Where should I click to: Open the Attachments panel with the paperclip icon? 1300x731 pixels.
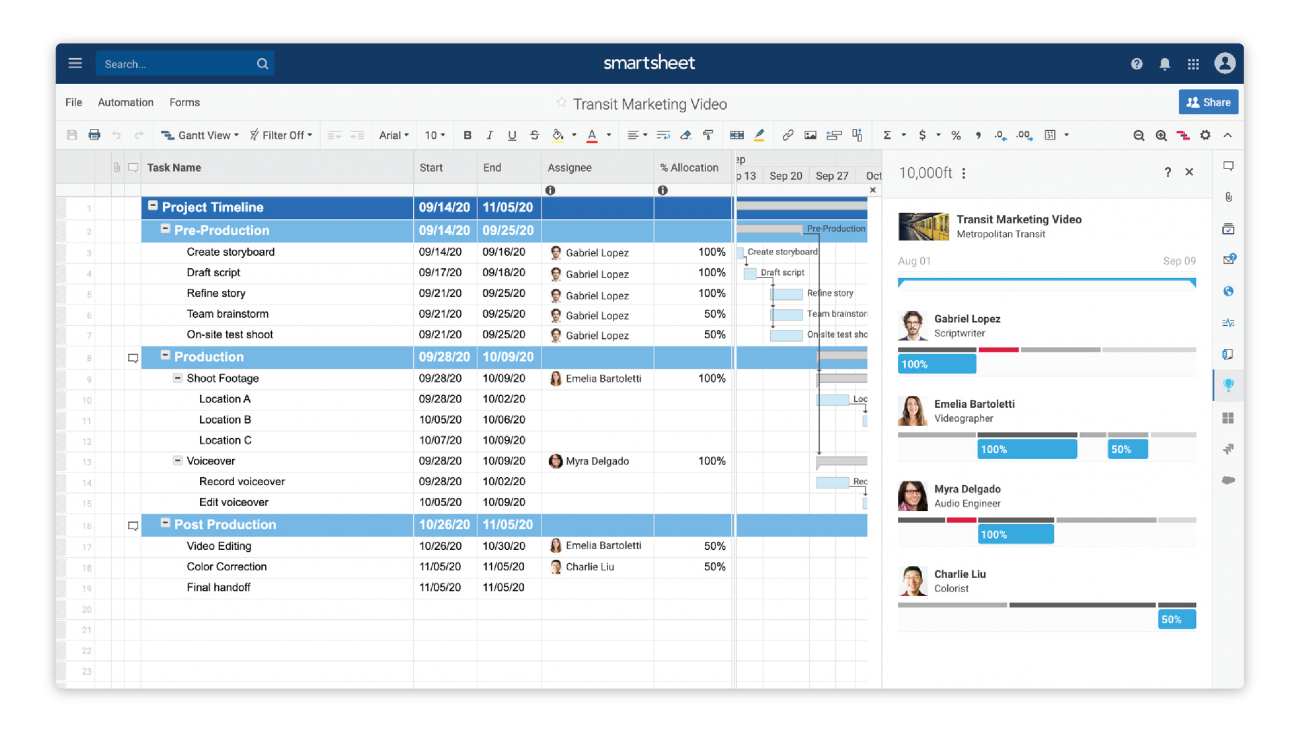click(x=1228, y=197)
